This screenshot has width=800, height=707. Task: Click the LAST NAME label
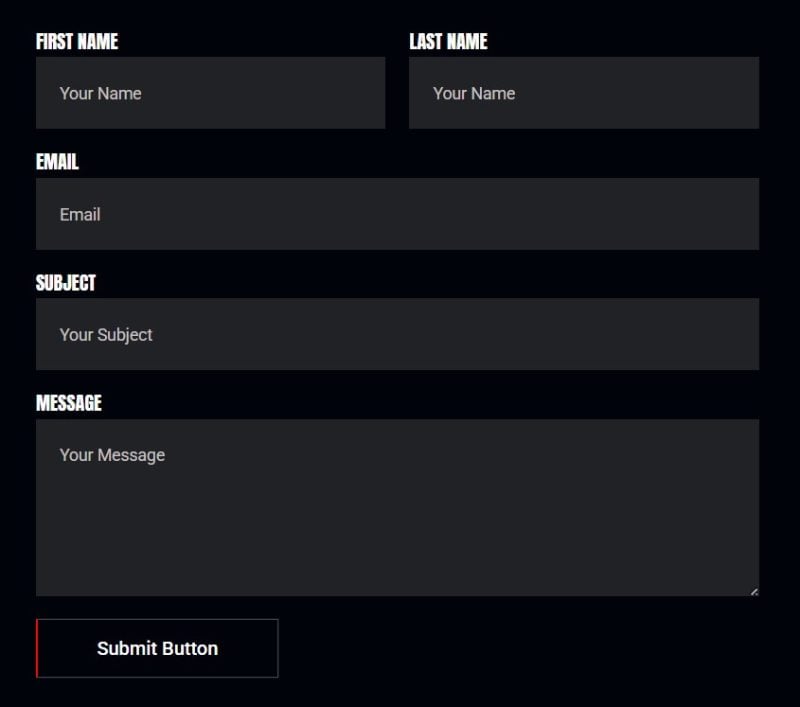[x=448, y=41]
